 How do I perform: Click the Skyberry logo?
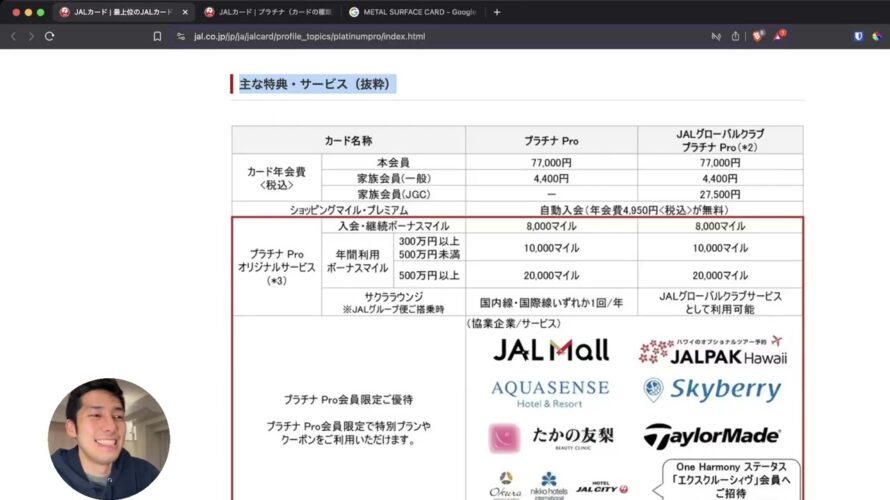click(x=712, y=389)
